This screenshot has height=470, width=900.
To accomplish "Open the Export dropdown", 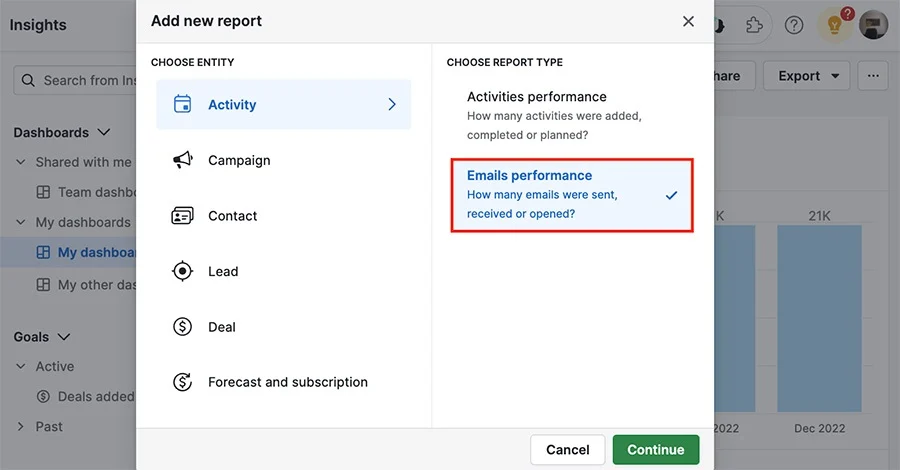I will click(x=806, y=76).
